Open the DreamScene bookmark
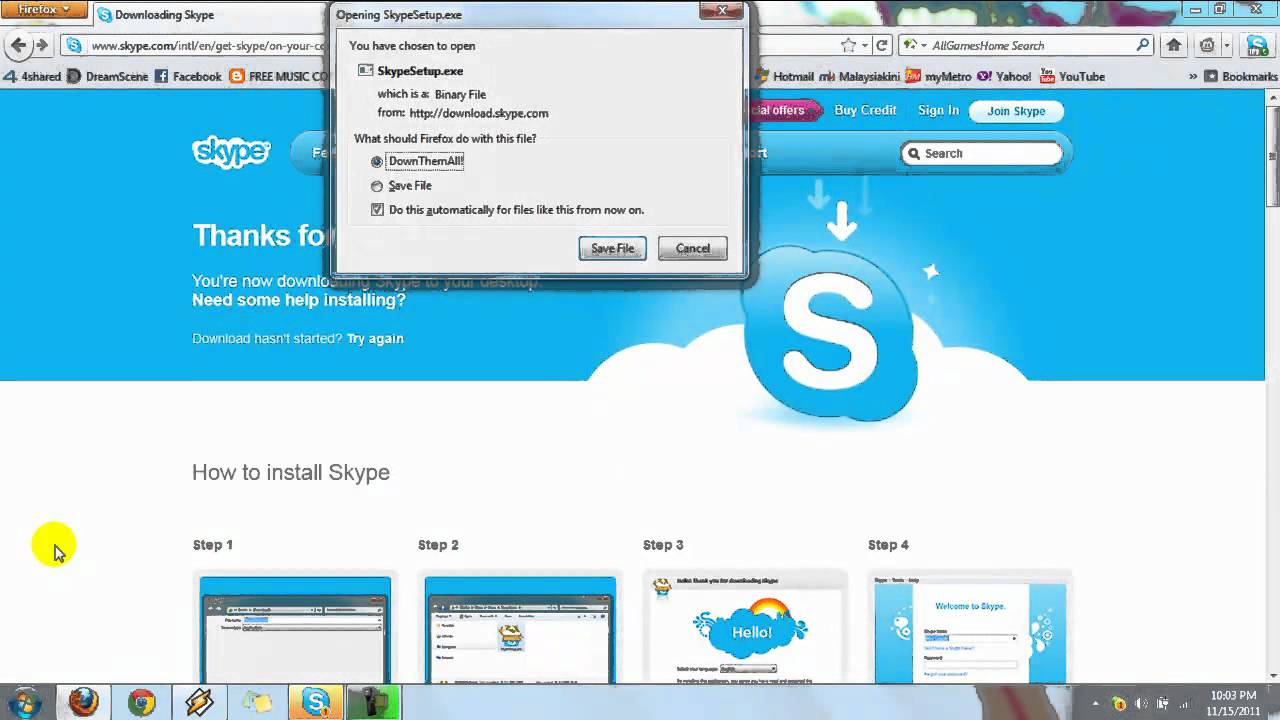Image resolution: width=1280 pixels, height=720 pixels. [107, 76]
